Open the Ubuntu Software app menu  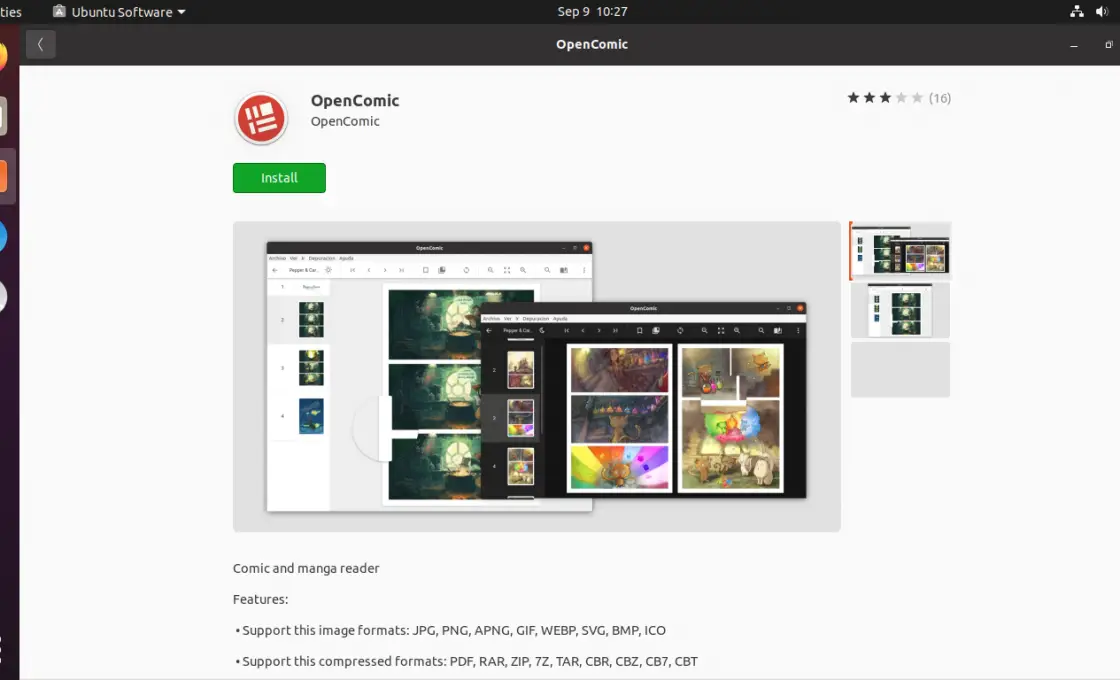coord(119,11)
